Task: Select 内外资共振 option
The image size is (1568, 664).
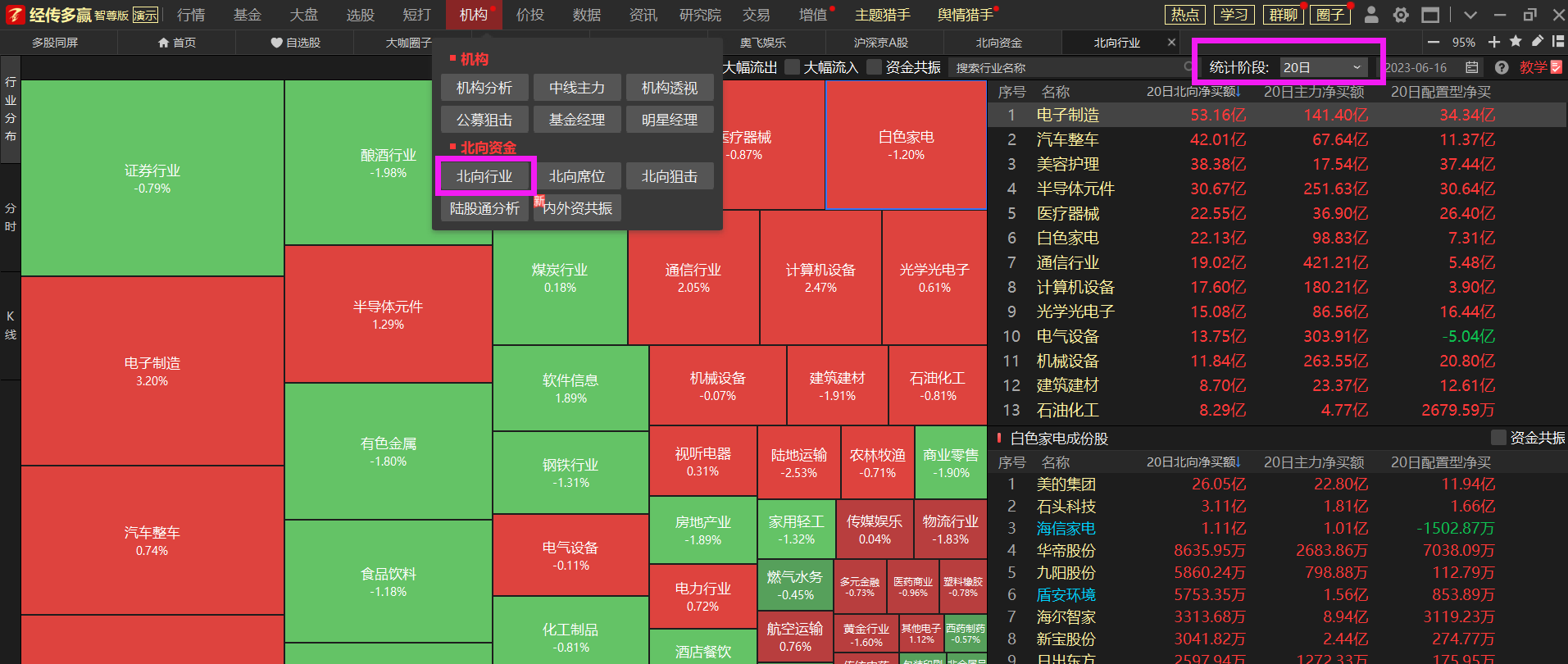Action: pyautogui.click(x=577, y=208)
